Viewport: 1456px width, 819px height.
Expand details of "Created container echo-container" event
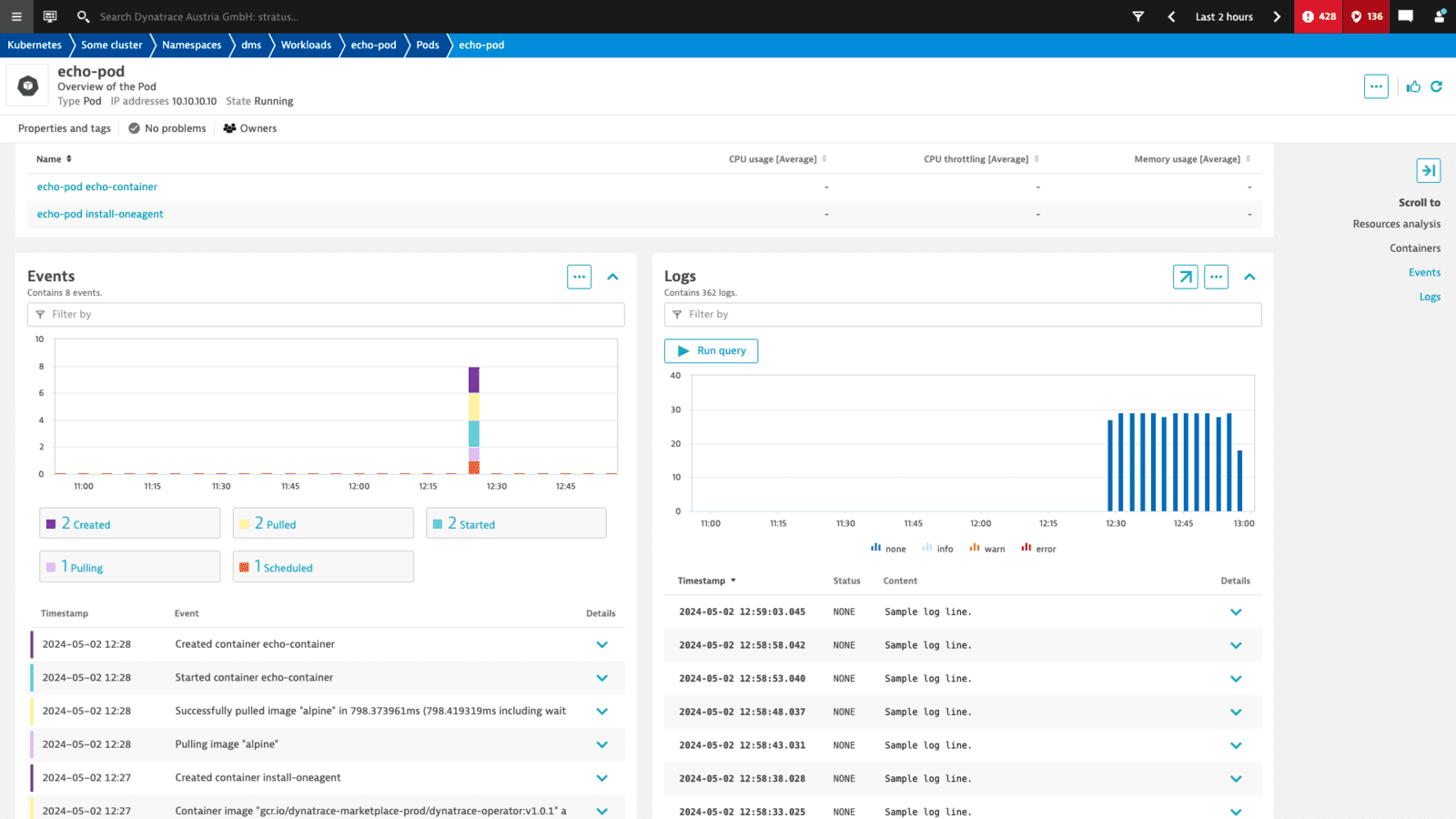click(x=602, y=643)
